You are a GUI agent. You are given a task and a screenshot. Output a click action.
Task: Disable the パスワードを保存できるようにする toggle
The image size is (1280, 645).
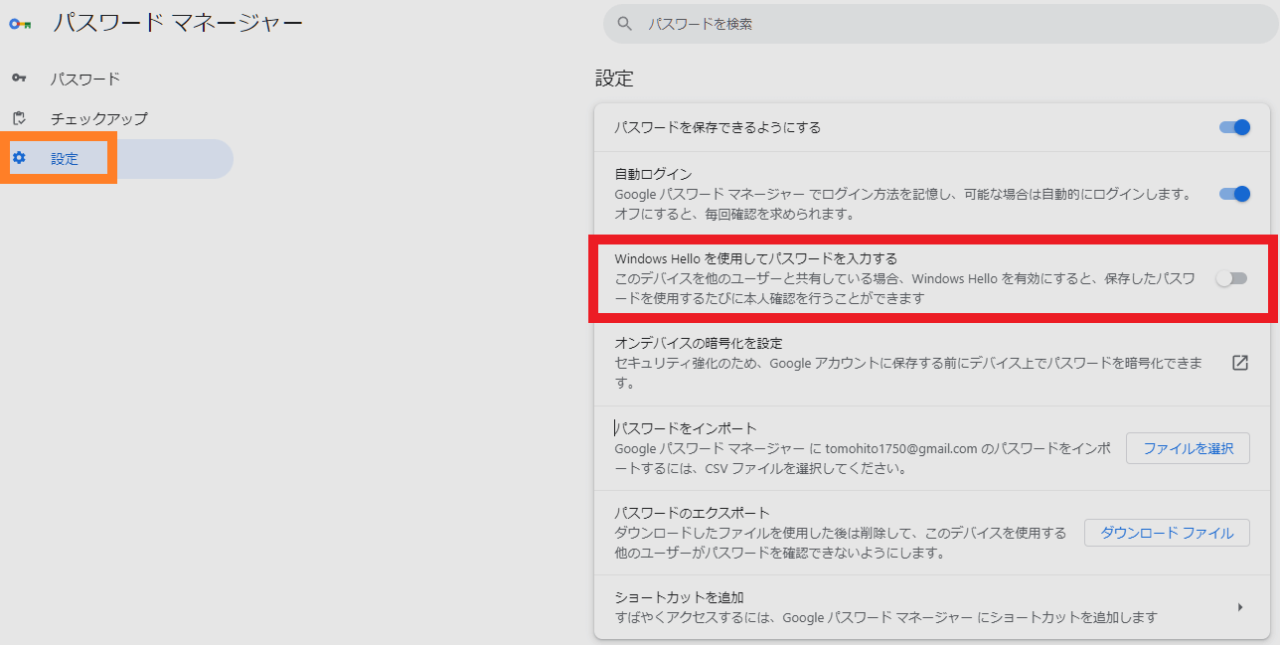[1233, 127]
